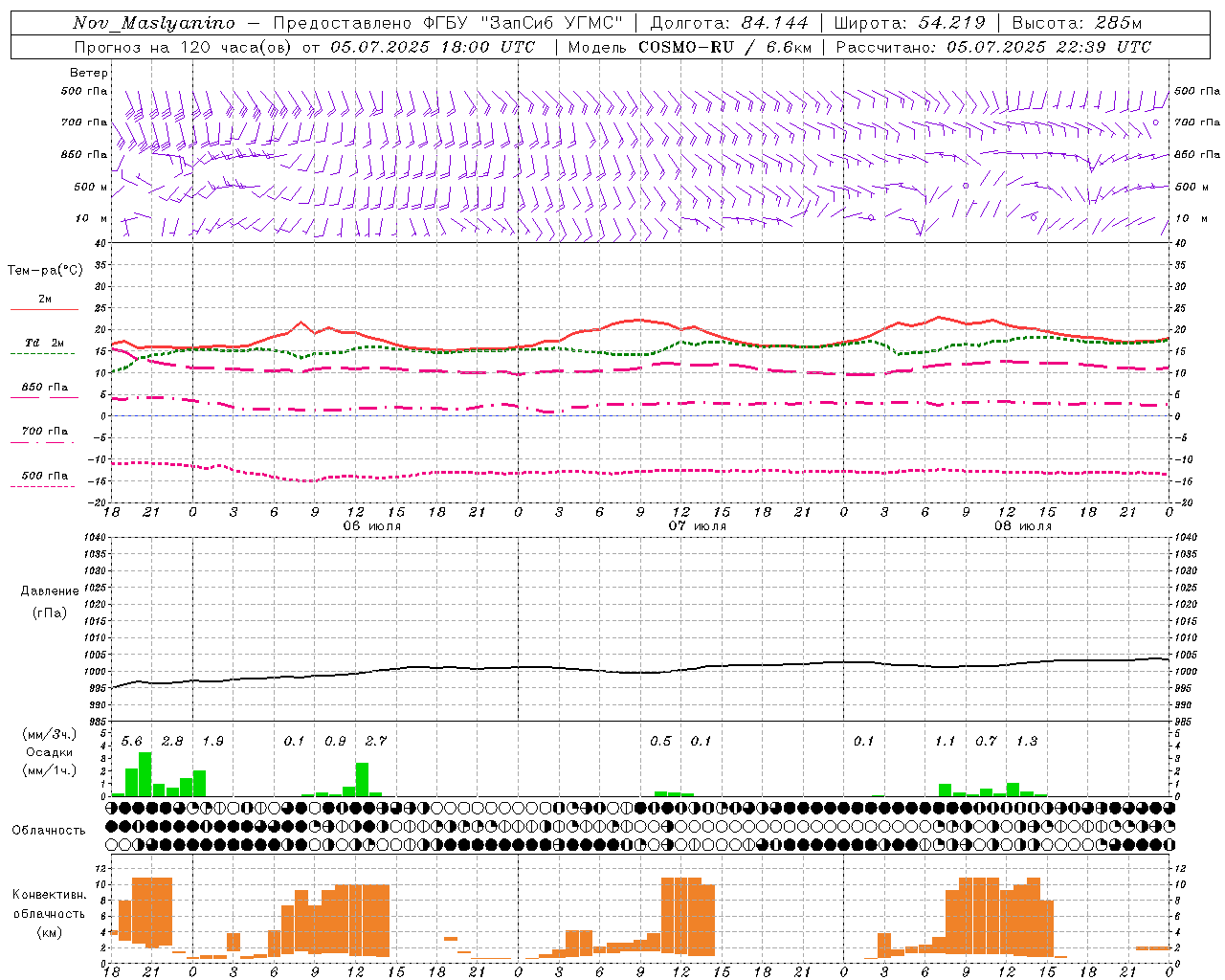
Task: Click the Ветер wind panel label
Action: (x=88, y=73)
